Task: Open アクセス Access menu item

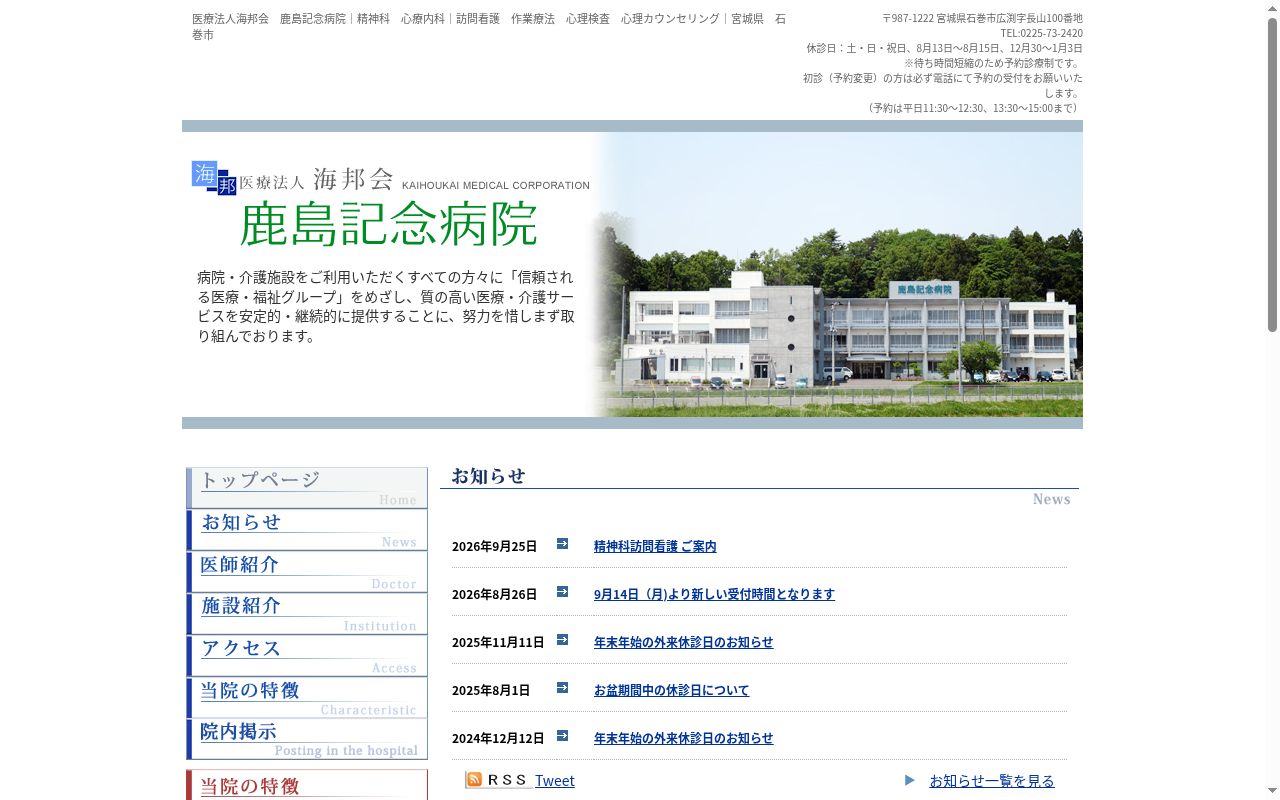Action: (307, 656)
